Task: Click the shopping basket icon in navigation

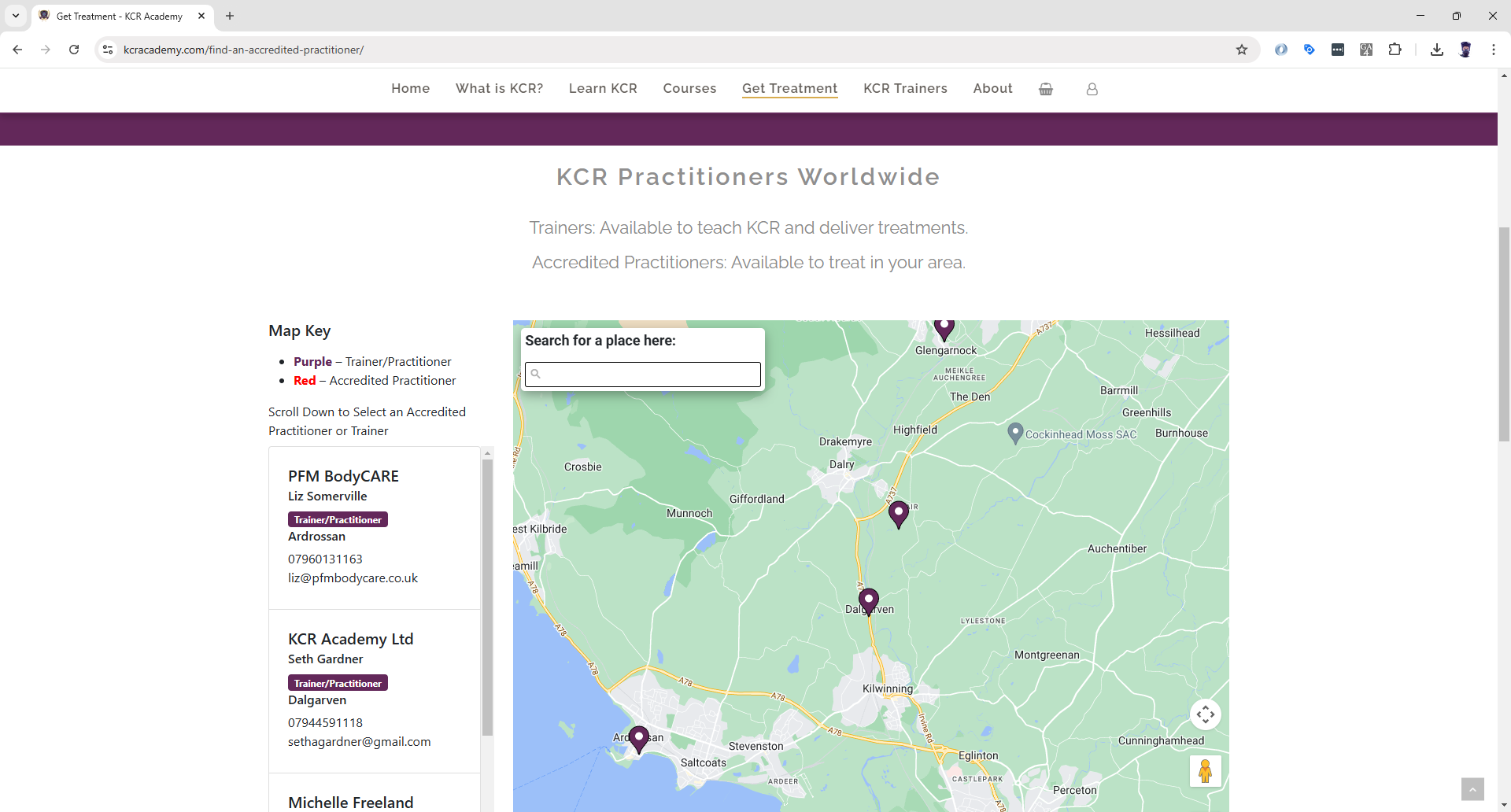Action: pyautogui.click(x=1045, y=89)
